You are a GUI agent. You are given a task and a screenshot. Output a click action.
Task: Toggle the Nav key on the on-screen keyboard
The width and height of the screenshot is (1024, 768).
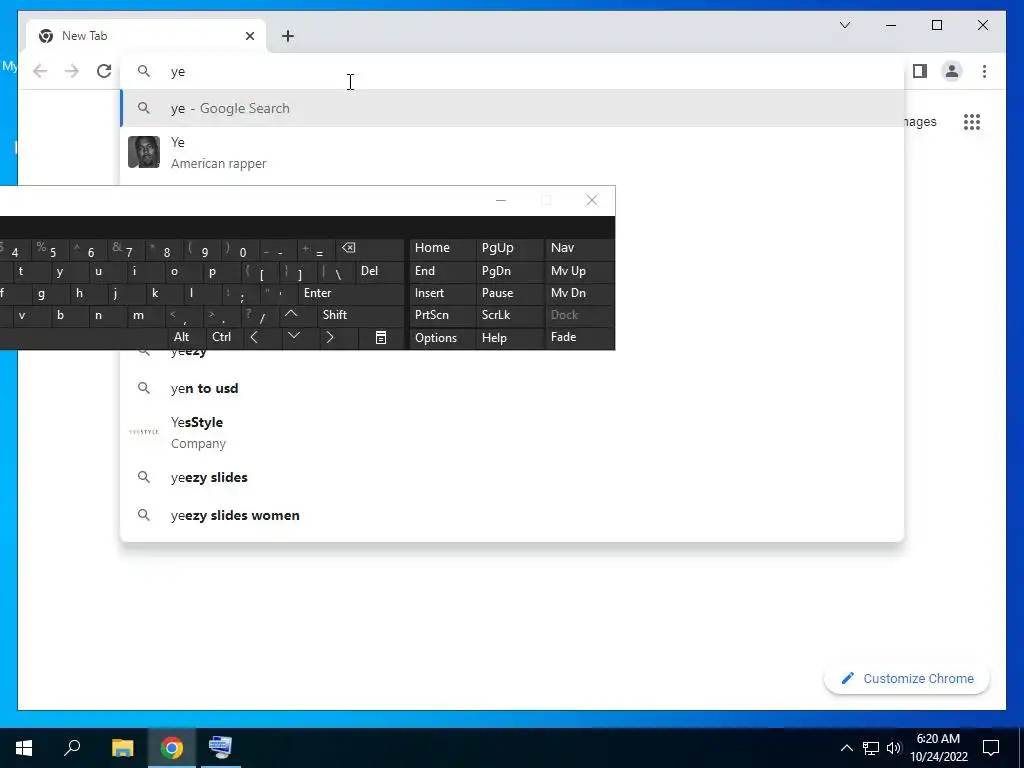point(580,248)
